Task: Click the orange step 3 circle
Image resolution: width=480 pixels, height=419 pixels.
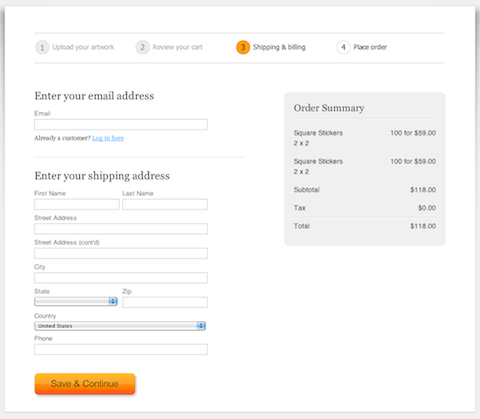Action: (x=243, y=47)
